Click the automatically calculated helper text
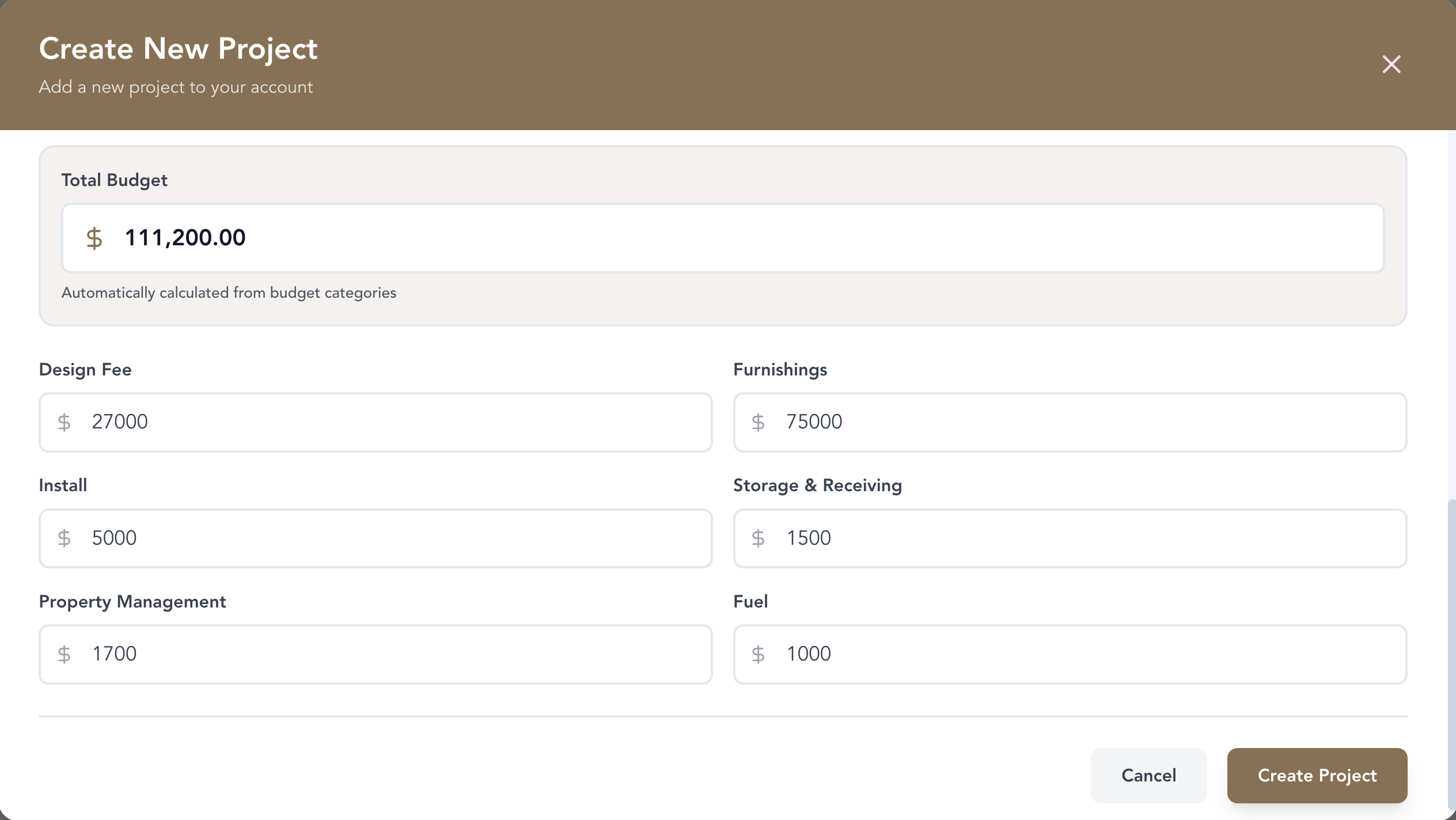The image size is (1456, 820). click(229, 292)
